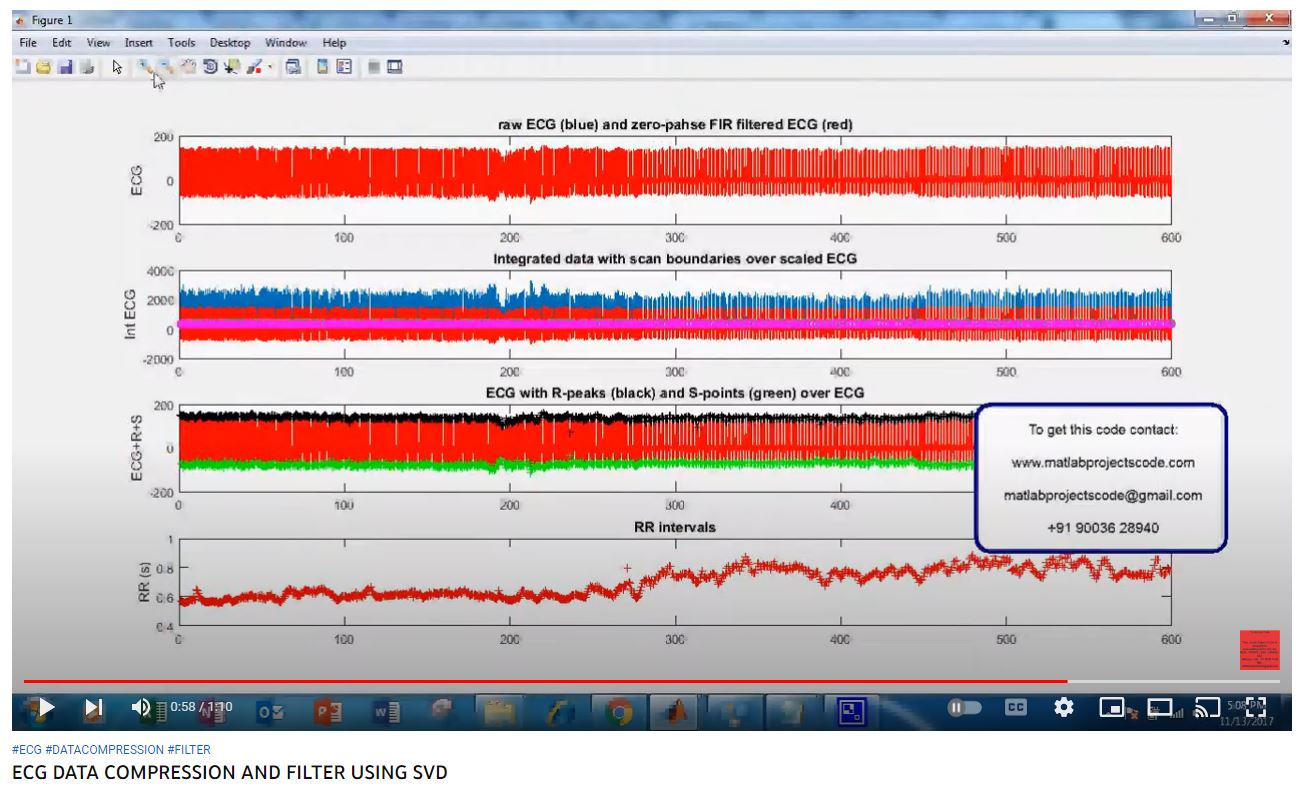
Task: Enter full screen mode in the video player
Action: coord(1255,707)
